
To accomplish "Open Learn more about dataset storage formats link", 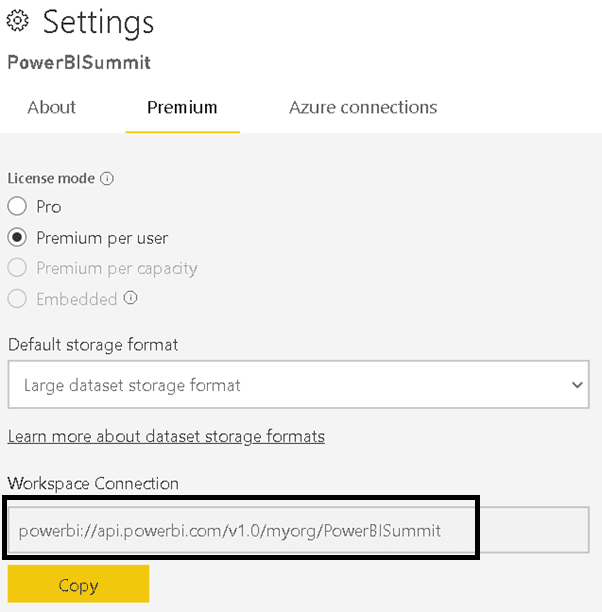I will (x=166, y=436).
